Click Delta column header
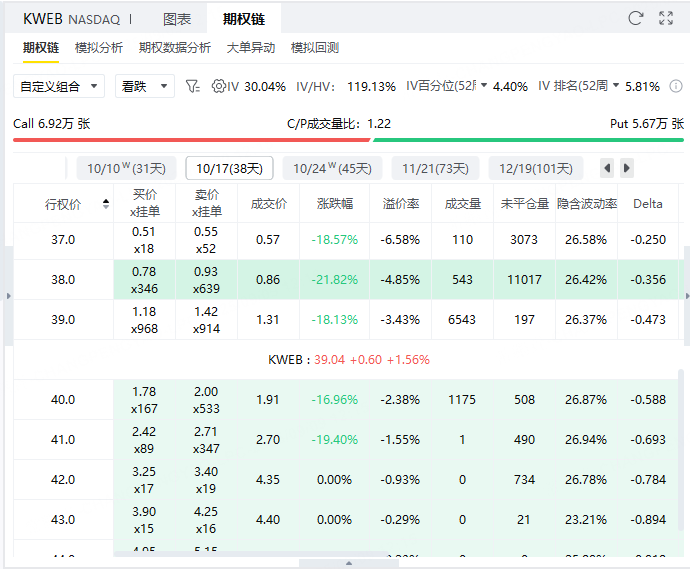The width and height of the screenshot is (690, 569). (x=648, y=204)
